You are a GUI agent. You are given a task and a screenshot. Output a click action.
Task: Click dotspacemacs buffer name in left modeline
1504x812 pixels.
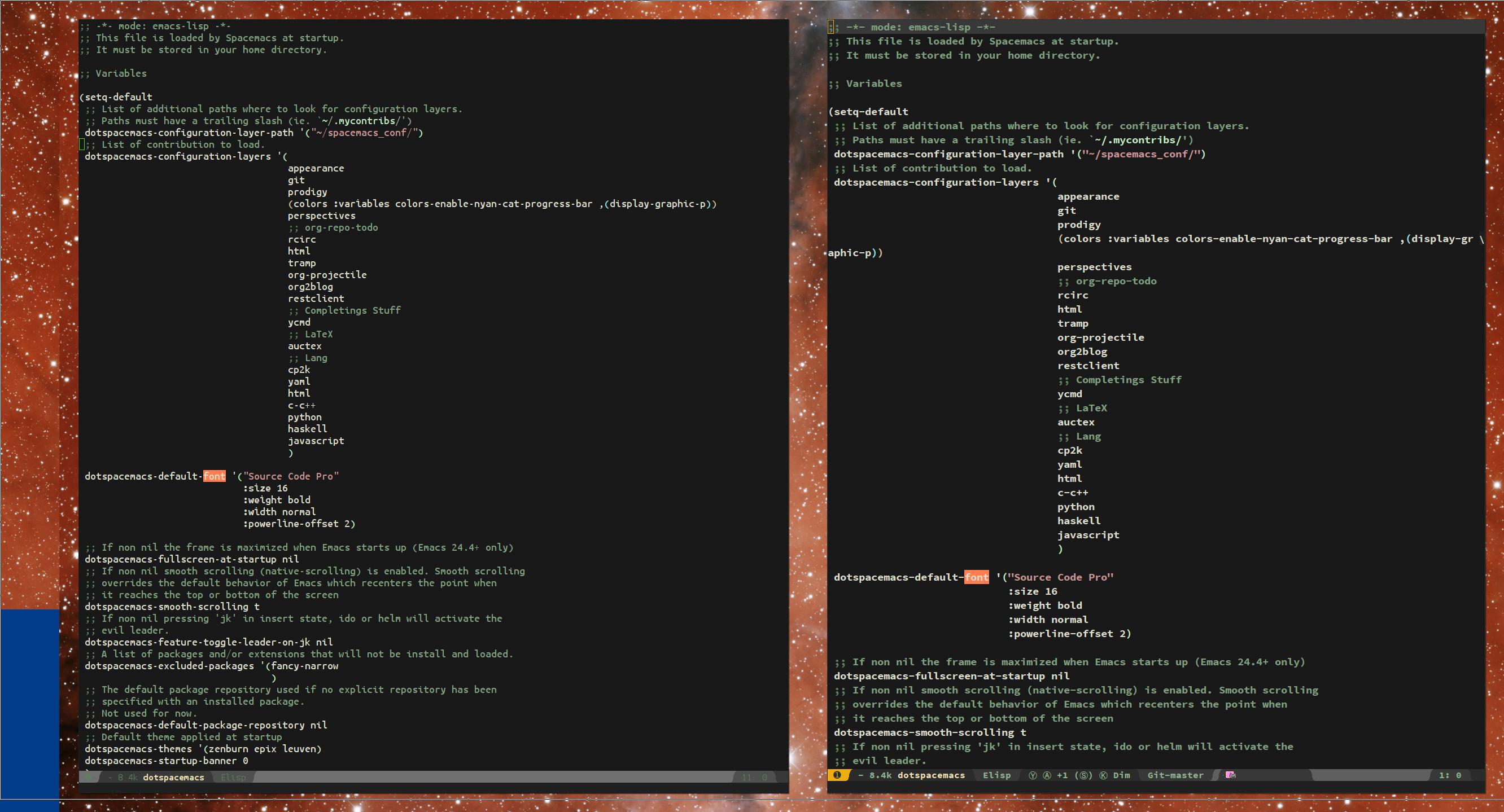point(173,777)
